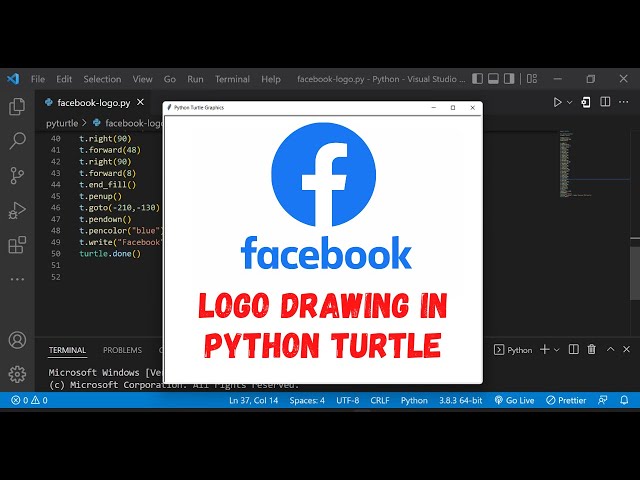Toggle the primary side bar layout

pyautogui.click(x=478, y=78)
